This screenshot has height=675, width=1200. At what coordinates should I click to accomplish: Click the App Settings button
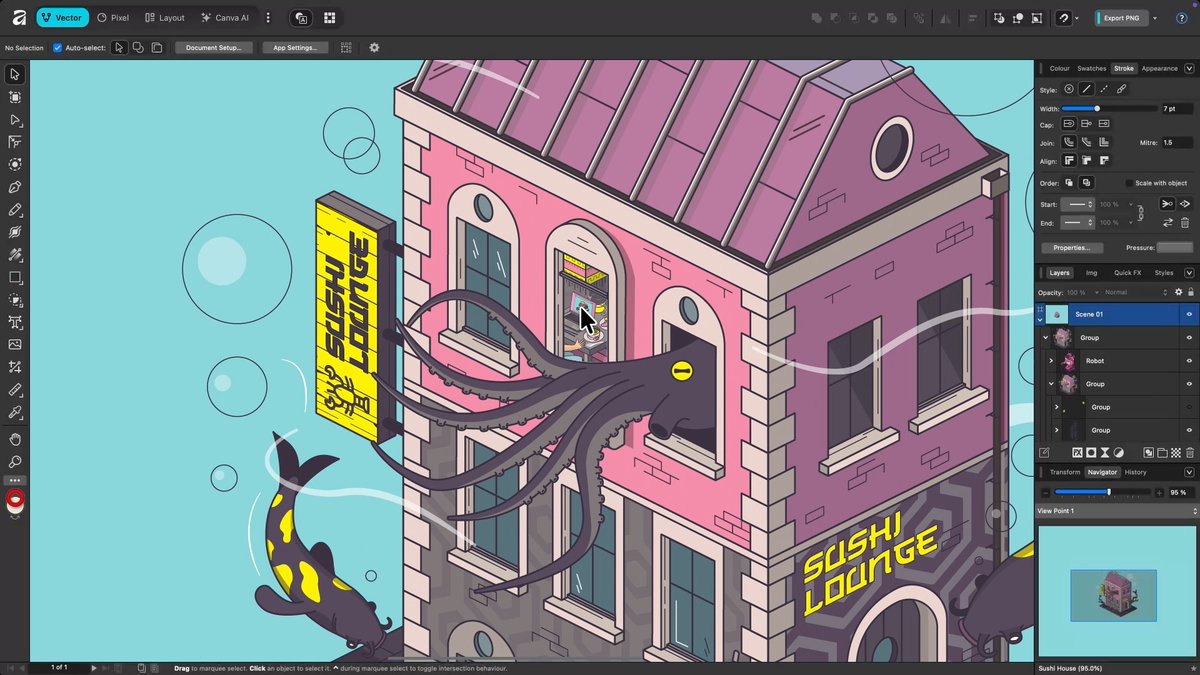click(x=295, y=47)
